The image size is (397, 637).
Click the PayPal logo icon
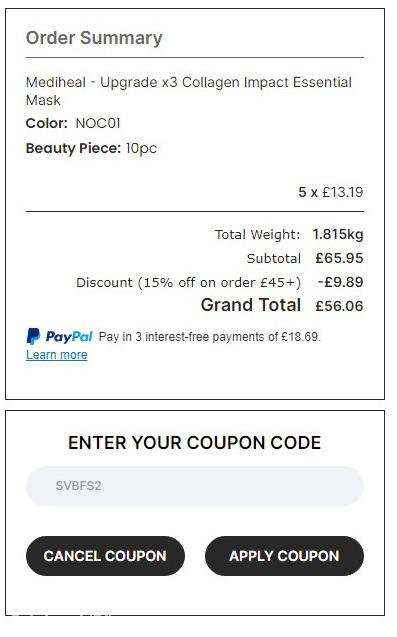(33, 336)
